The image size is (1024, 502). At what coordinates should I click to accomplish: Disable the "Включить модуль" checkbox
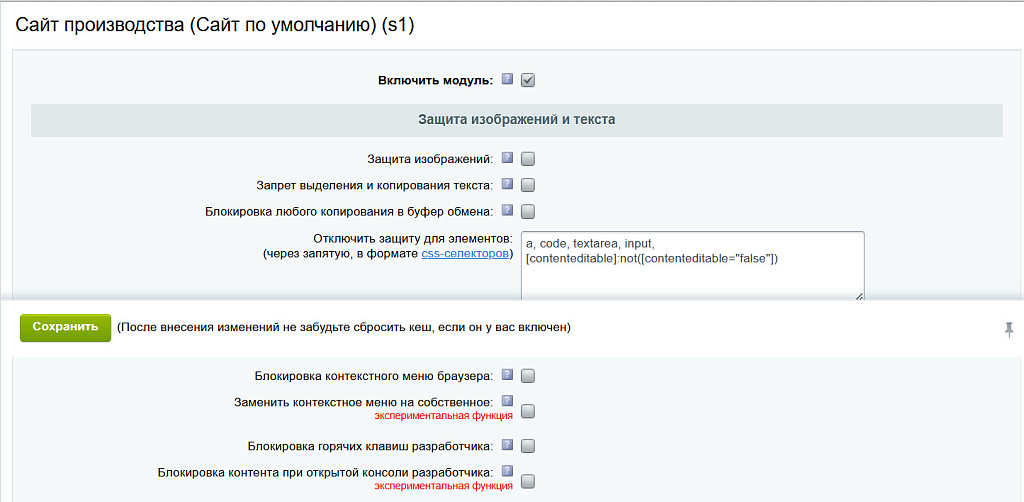point(528,80)
